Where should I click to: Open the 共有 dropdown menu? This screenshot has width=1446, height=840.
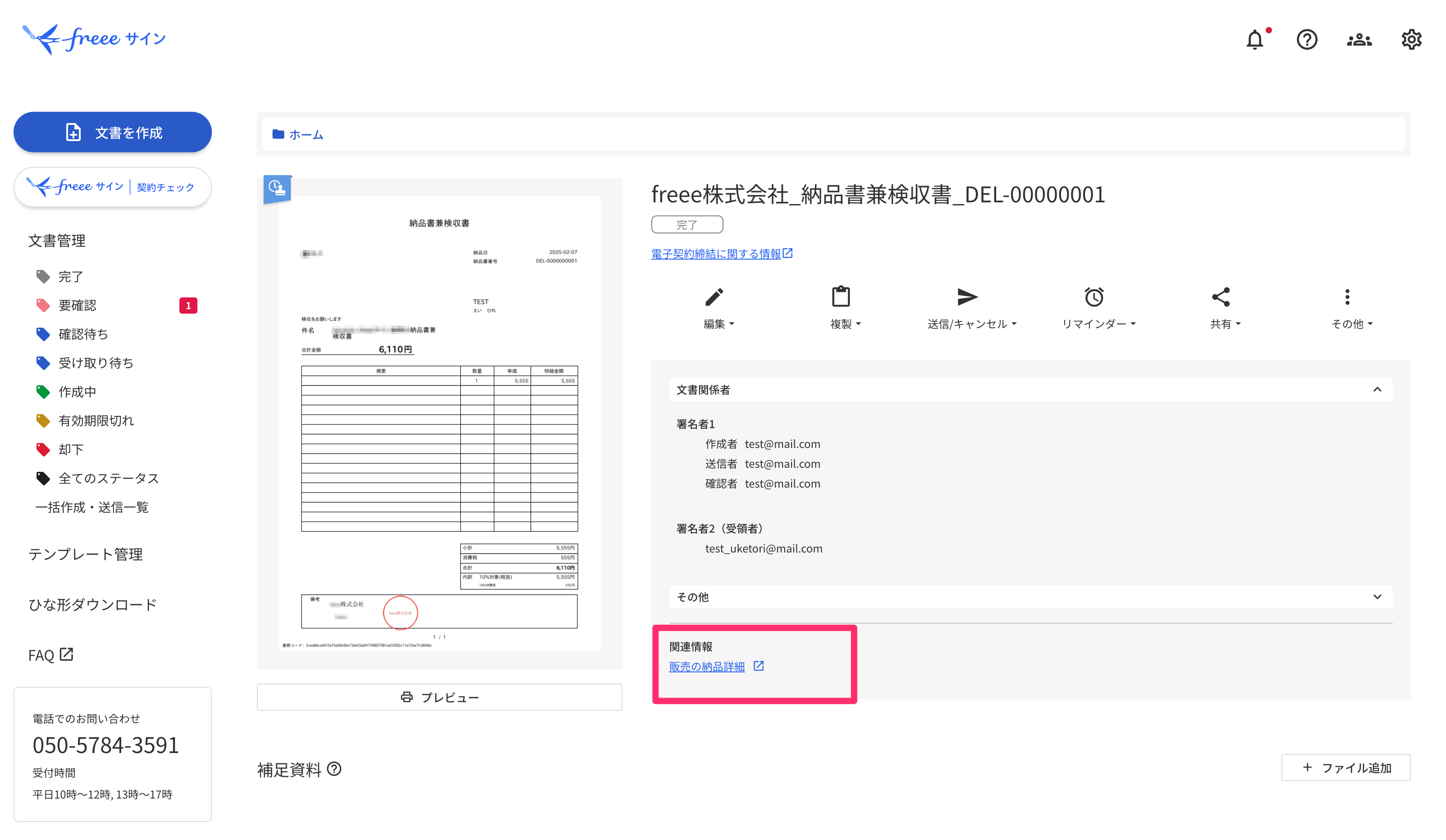[x=1225, y=324]
